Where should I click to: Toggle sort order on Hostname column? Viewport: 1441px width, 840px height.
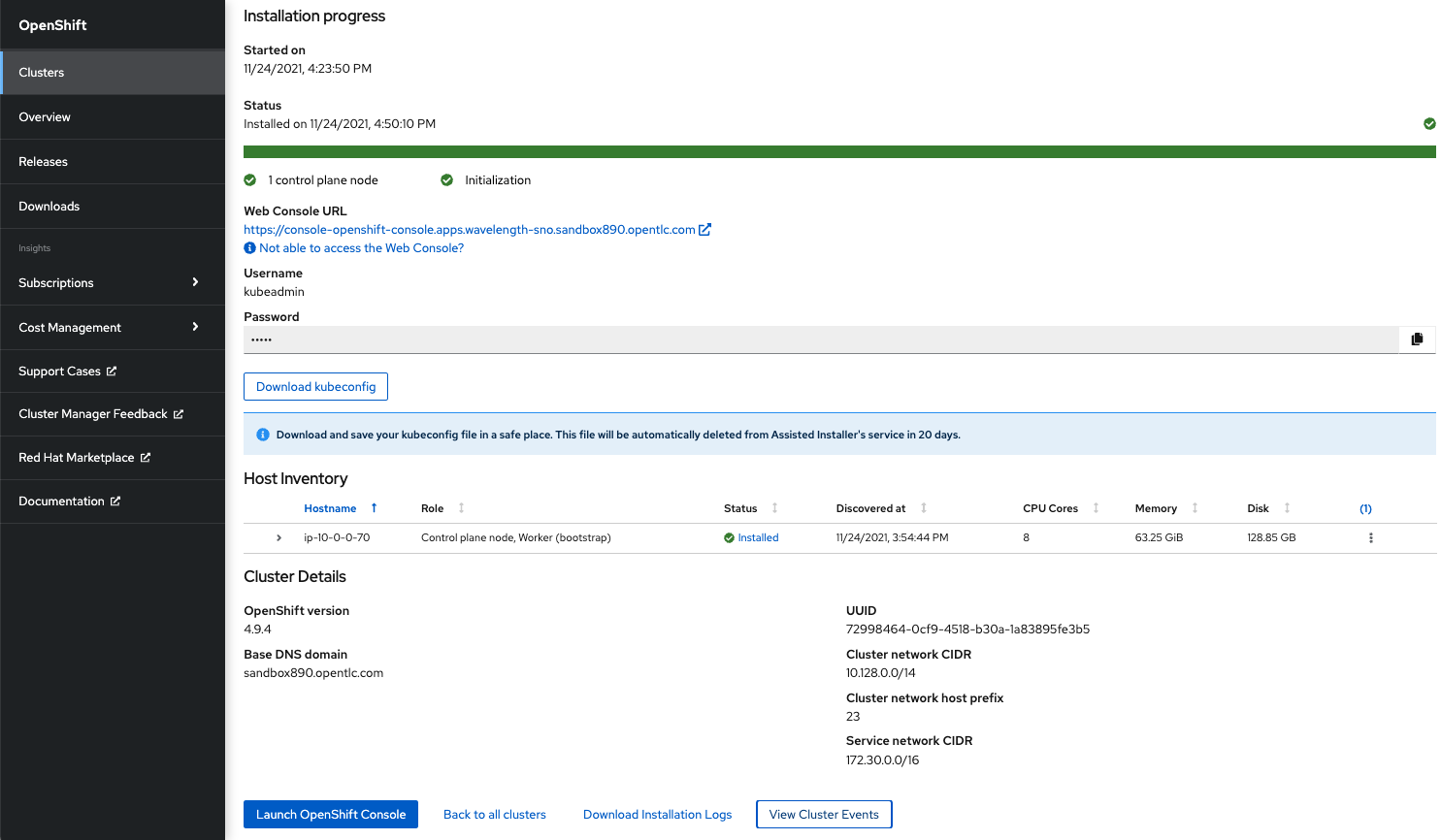point(374,507)
